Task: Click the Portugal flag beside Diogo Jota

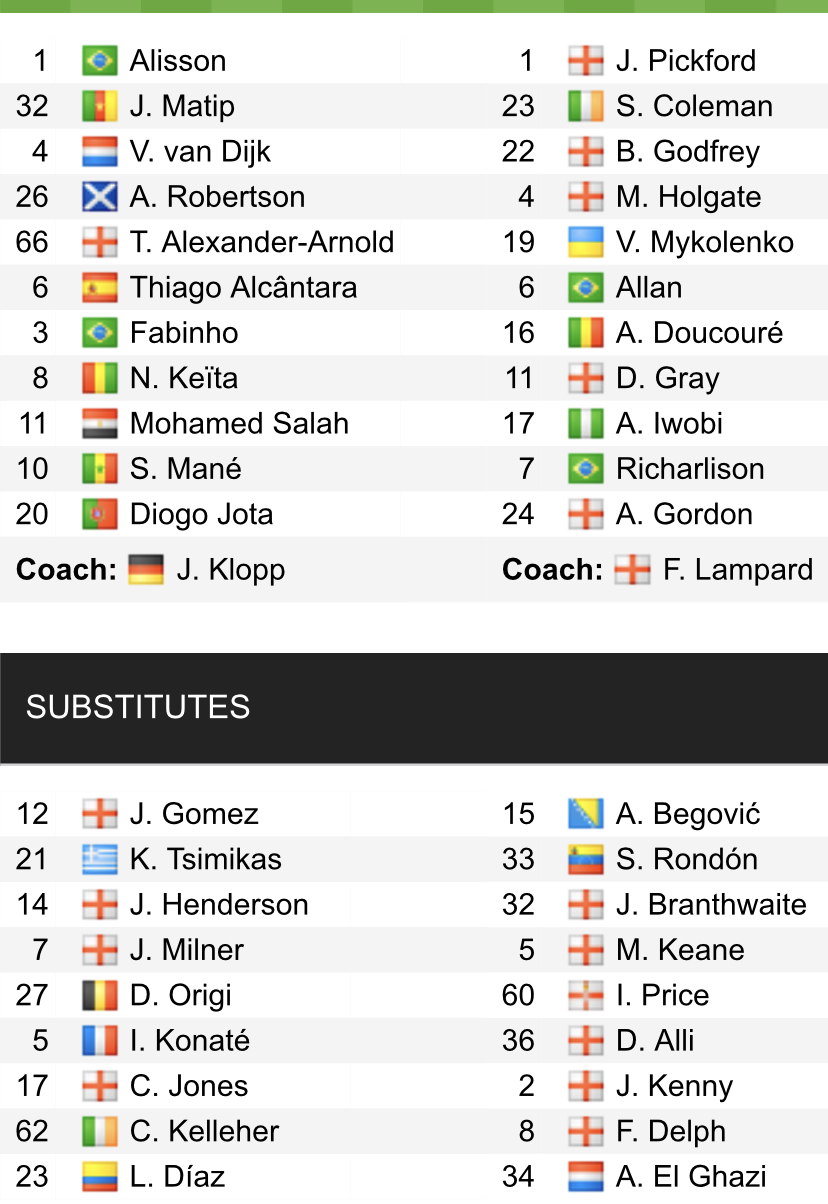Action: [99, 515]
